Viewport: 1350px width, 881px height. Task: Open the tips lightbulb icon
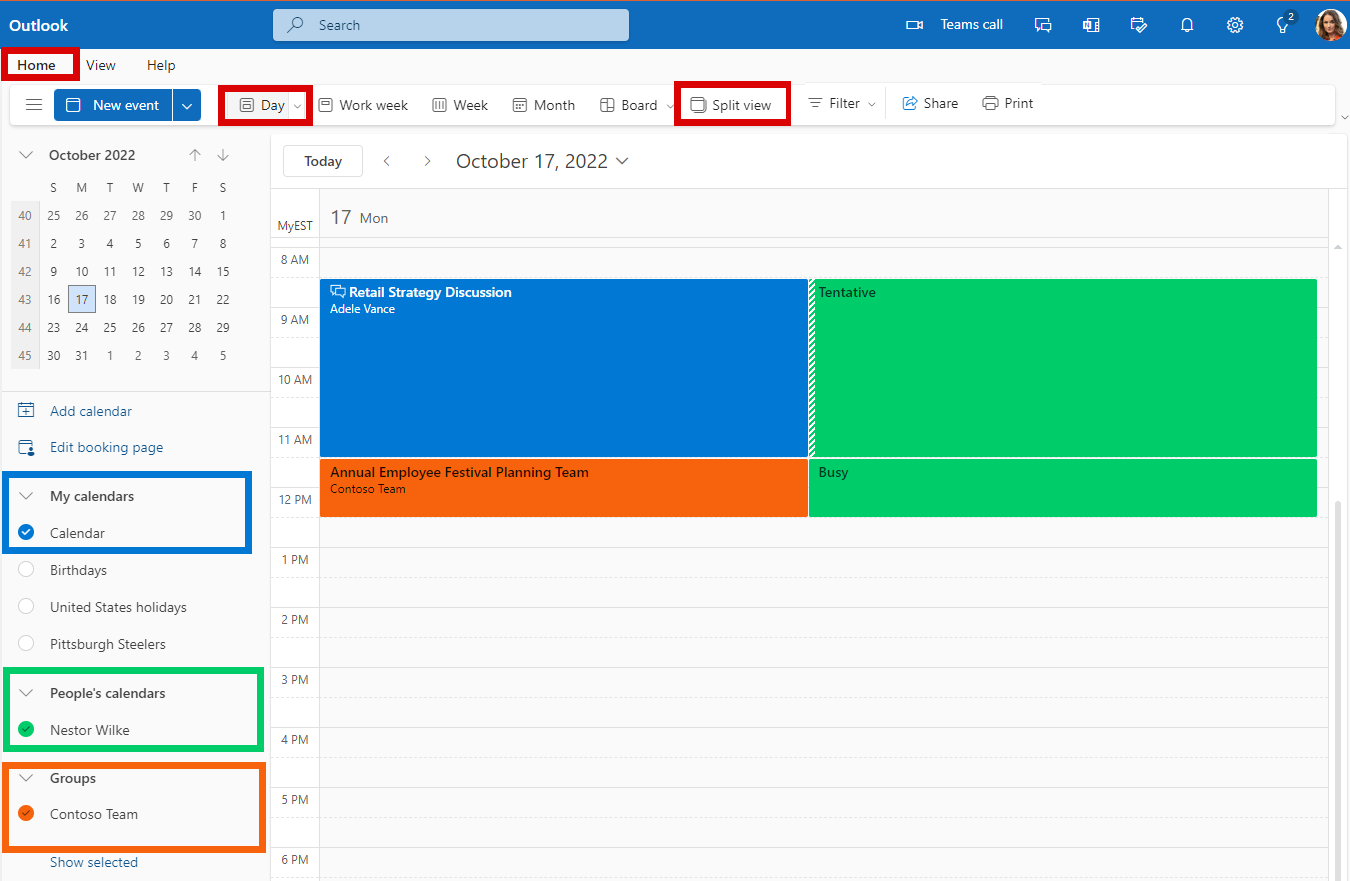click(x=1284, y=25)
